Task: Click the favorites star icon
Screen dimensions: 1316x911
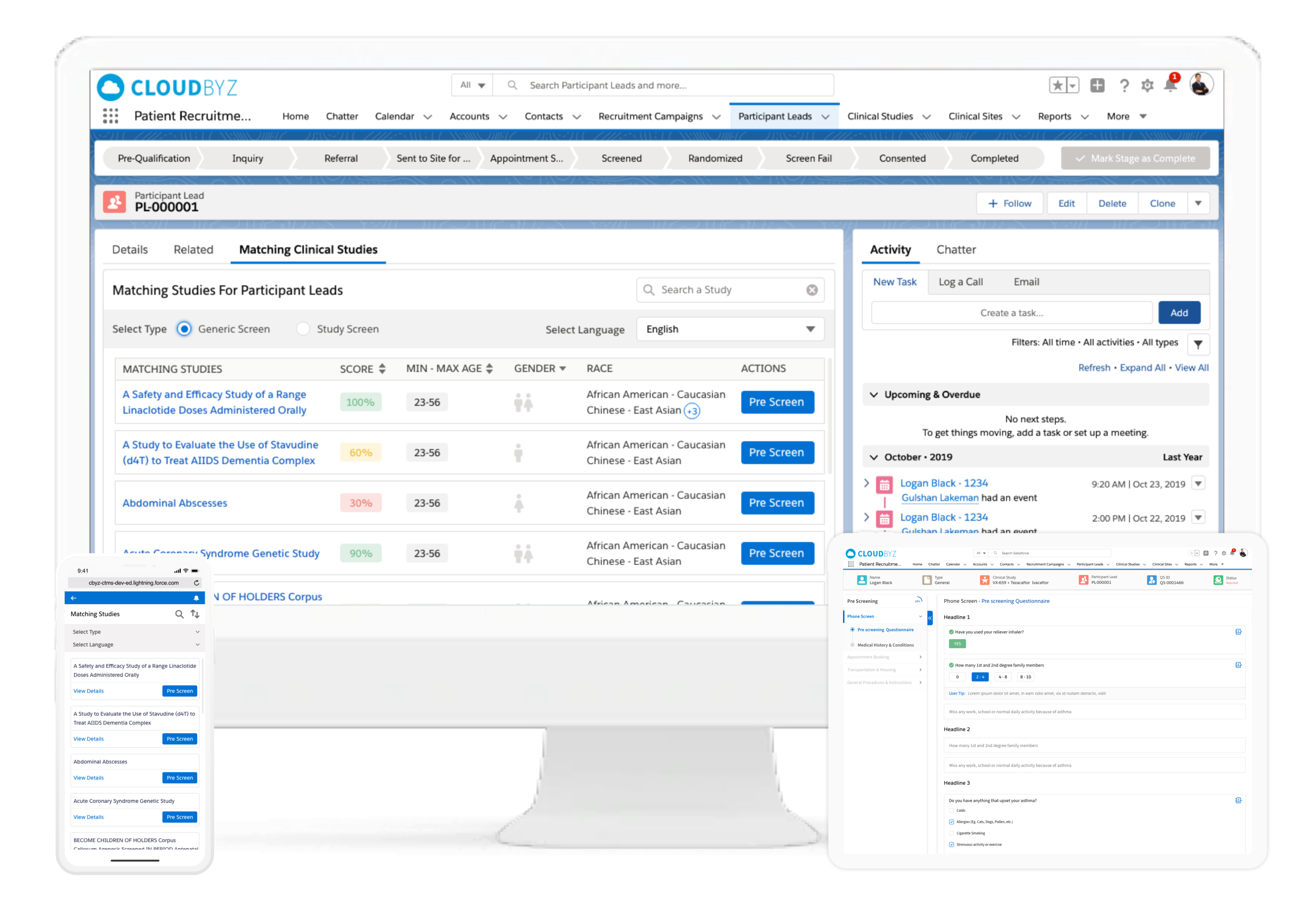Action: coord(1058,86)
